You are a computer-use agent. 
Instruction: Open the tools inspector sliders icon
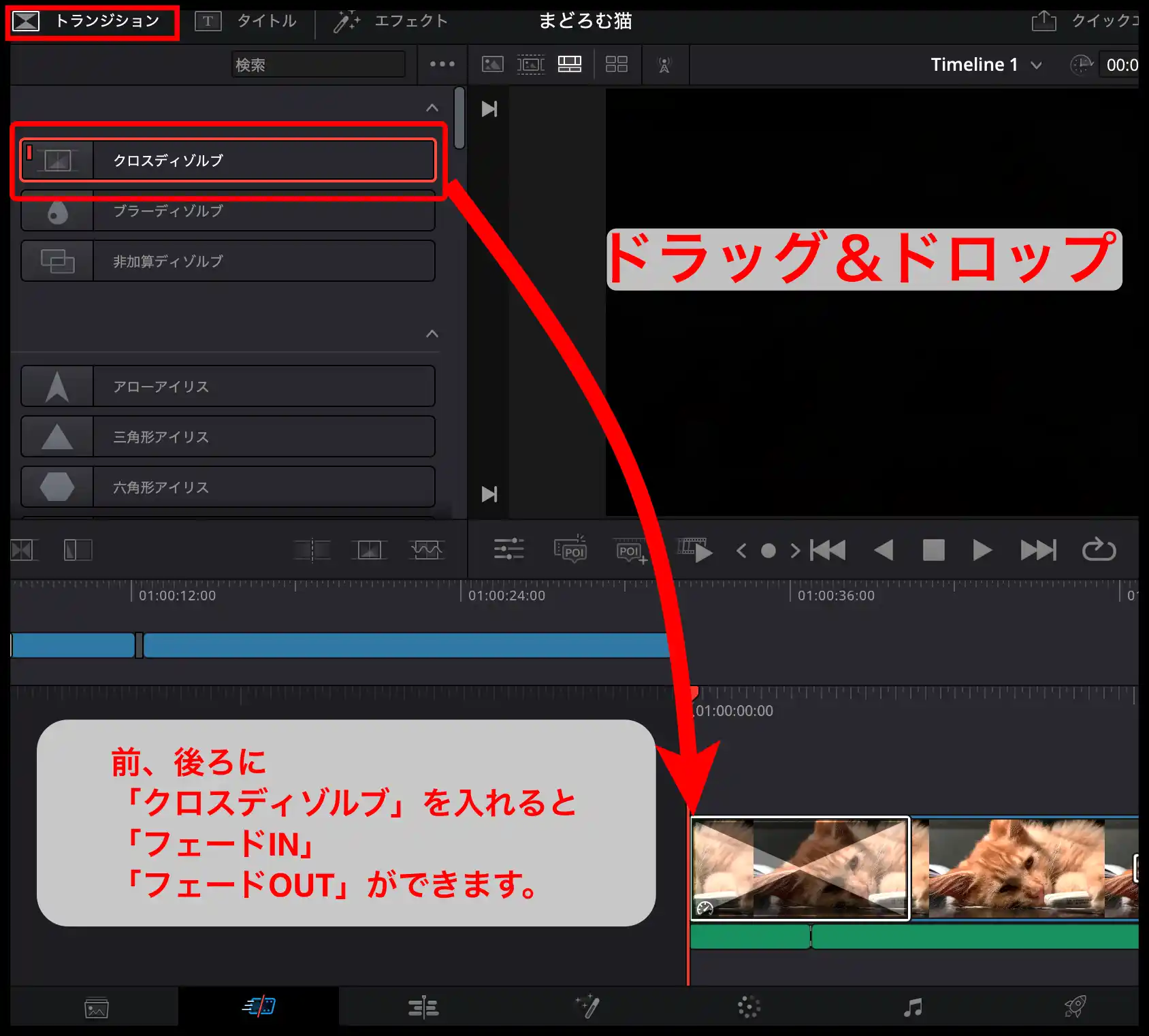[509, 550]
